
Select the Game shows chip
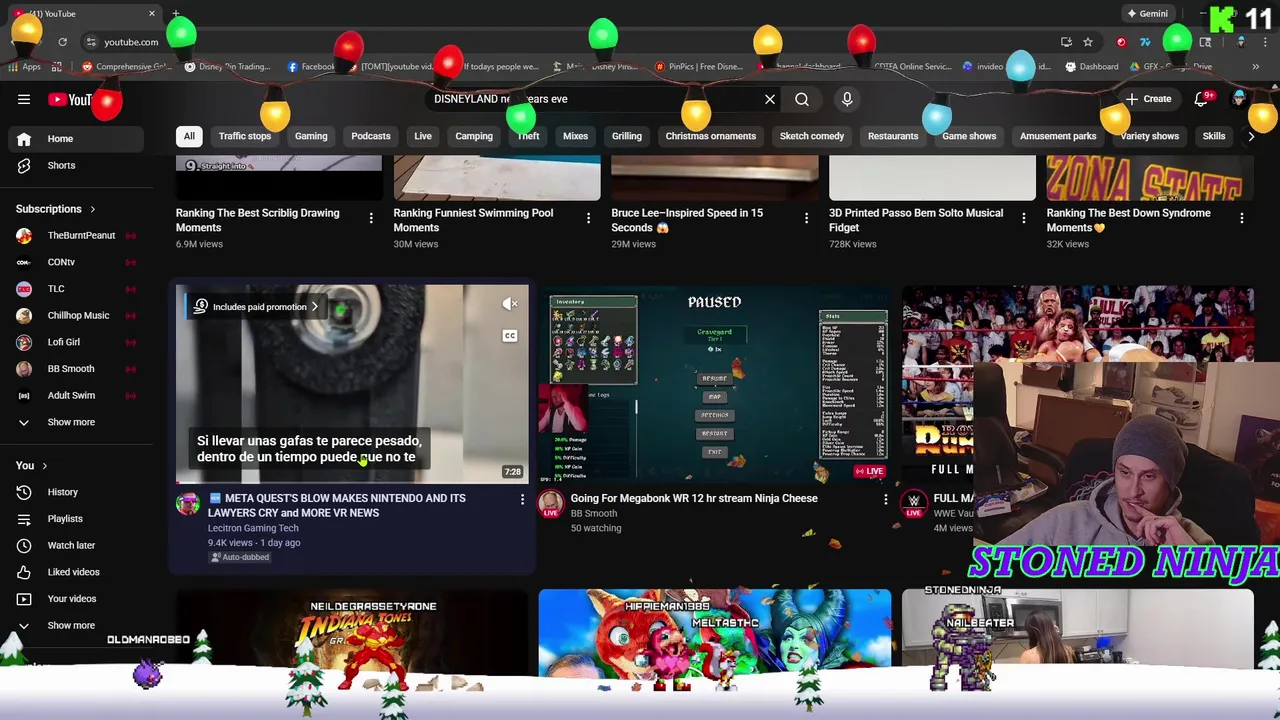click(969, 136)
